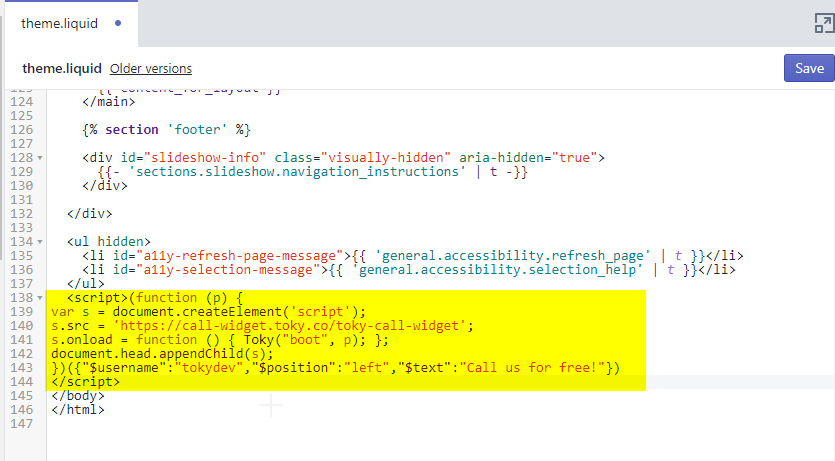Screen dimensions: 835x461
Task: Click line number 126 in the gutter
Action: tap(22, 130)
